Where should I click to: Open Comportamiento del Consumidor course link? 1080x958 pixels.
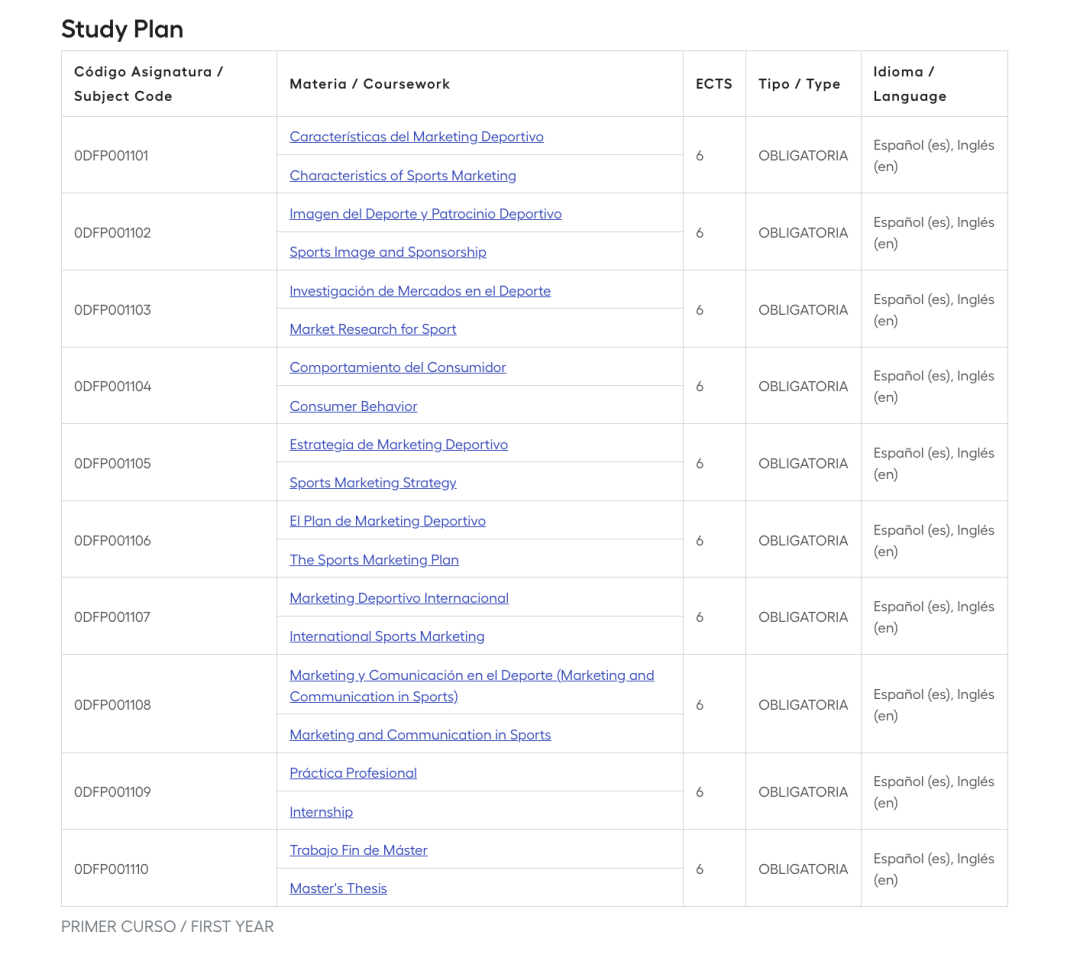397,367
